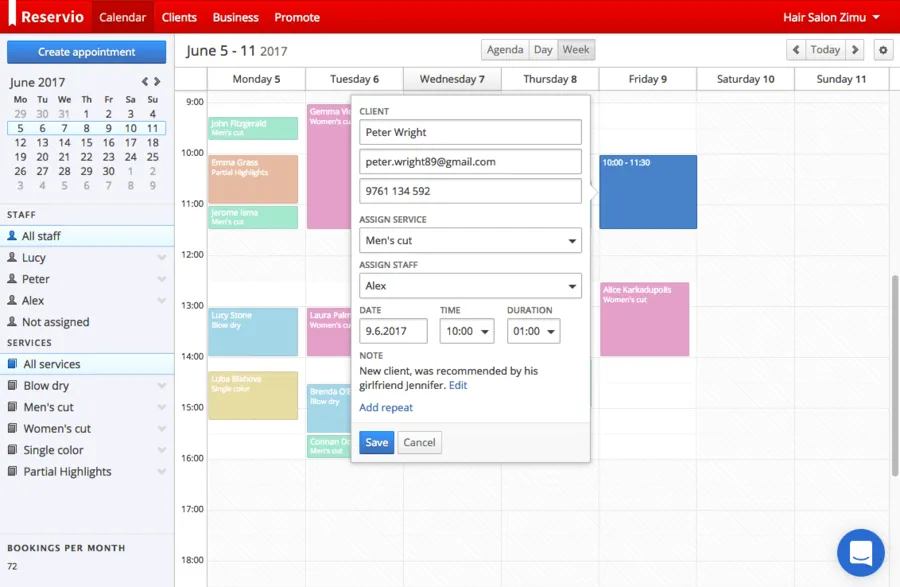Open calendar settings gear icon
The image size is (900, 587).
tap(882, 50)
